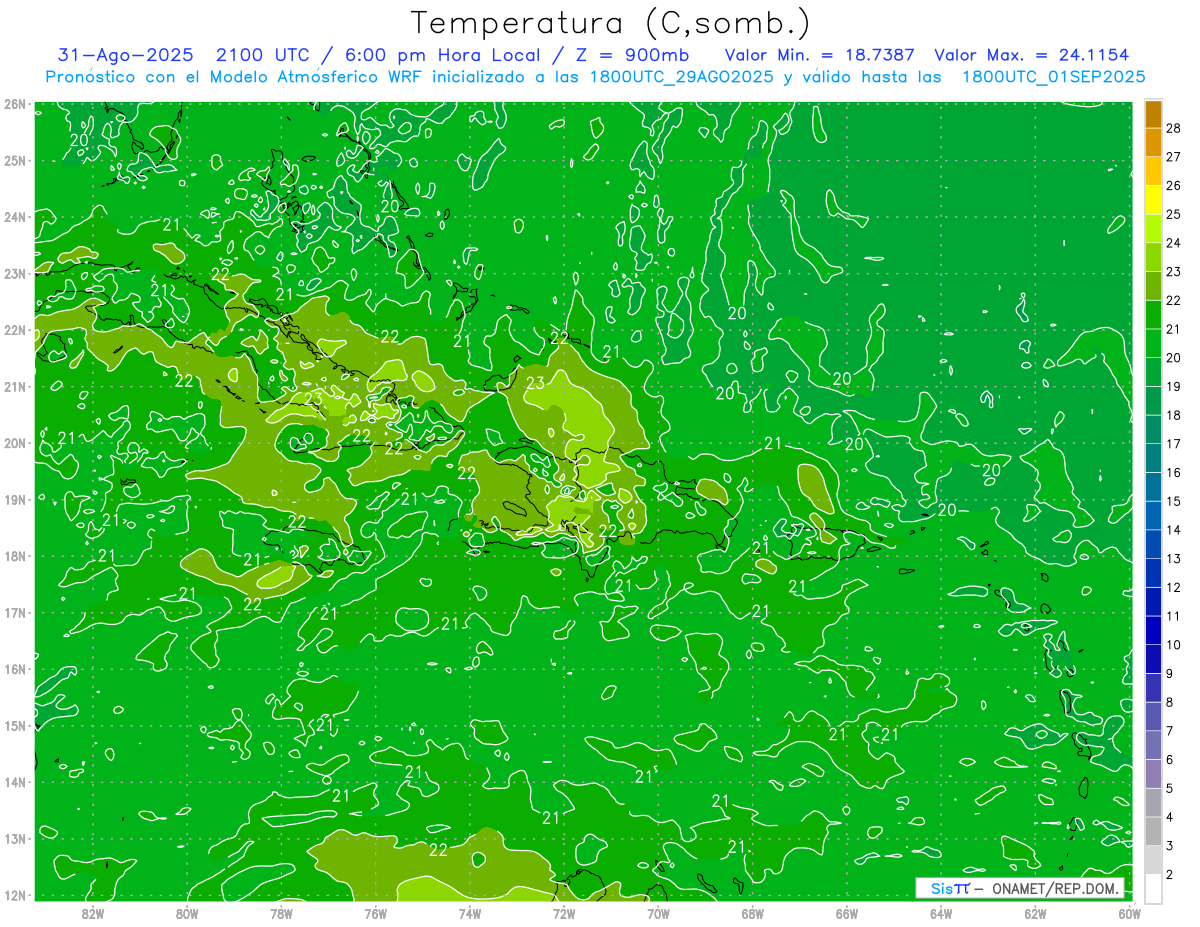The height and width of the screenshot is (927, 1200).
Task: Click the "25N" latitude axis label
Action: [x=15, y=160]
